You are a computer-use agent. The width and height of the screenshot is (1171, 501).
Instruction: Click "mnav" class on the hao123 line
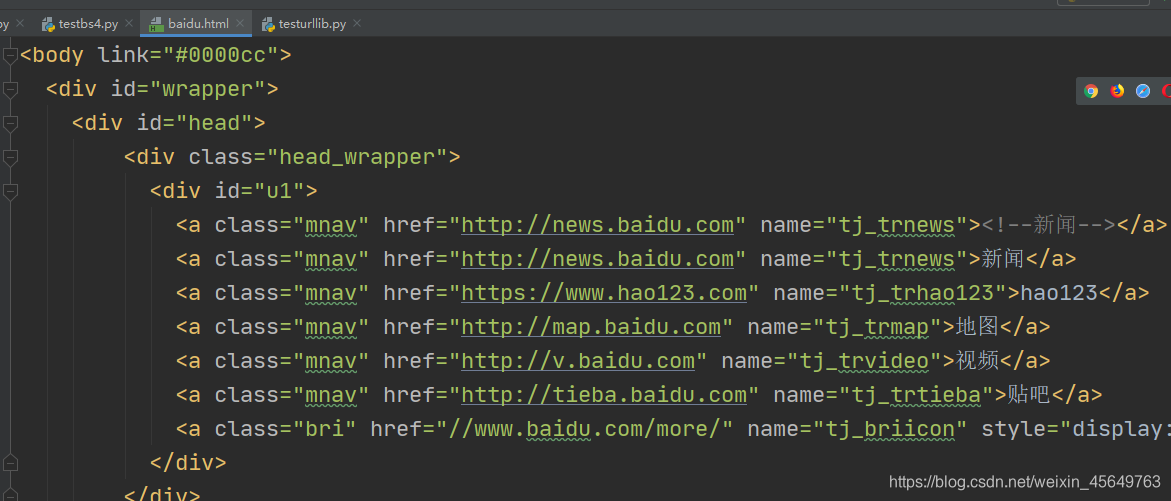click(x=331, y=293)
